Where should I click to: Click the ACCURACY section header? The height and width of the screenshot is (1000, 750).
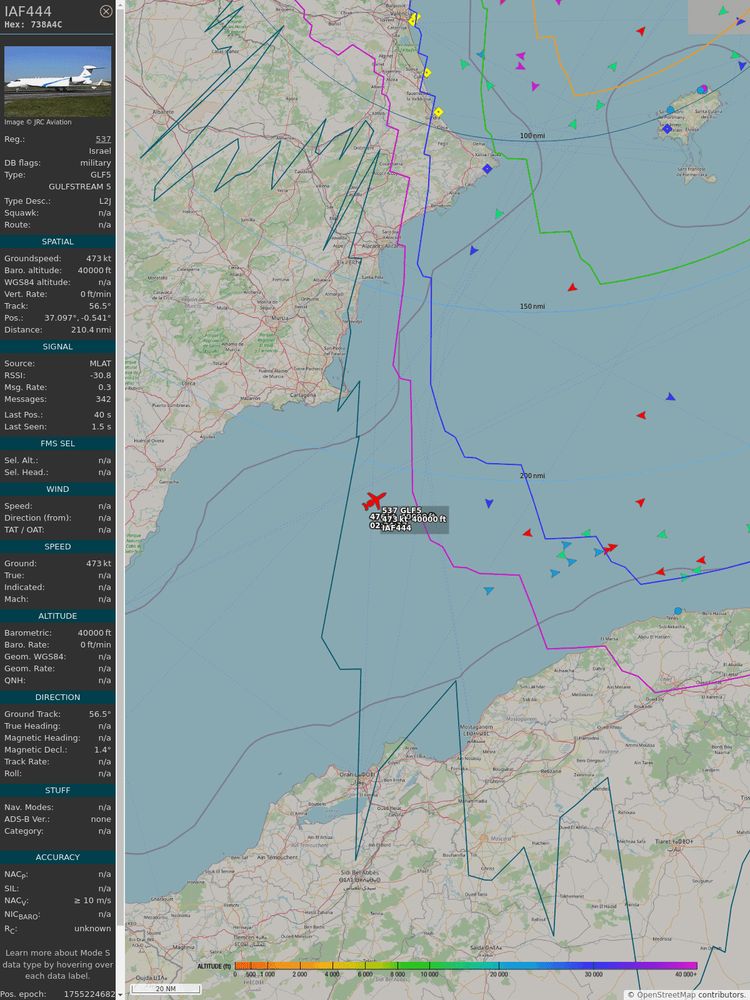[57, 857]
